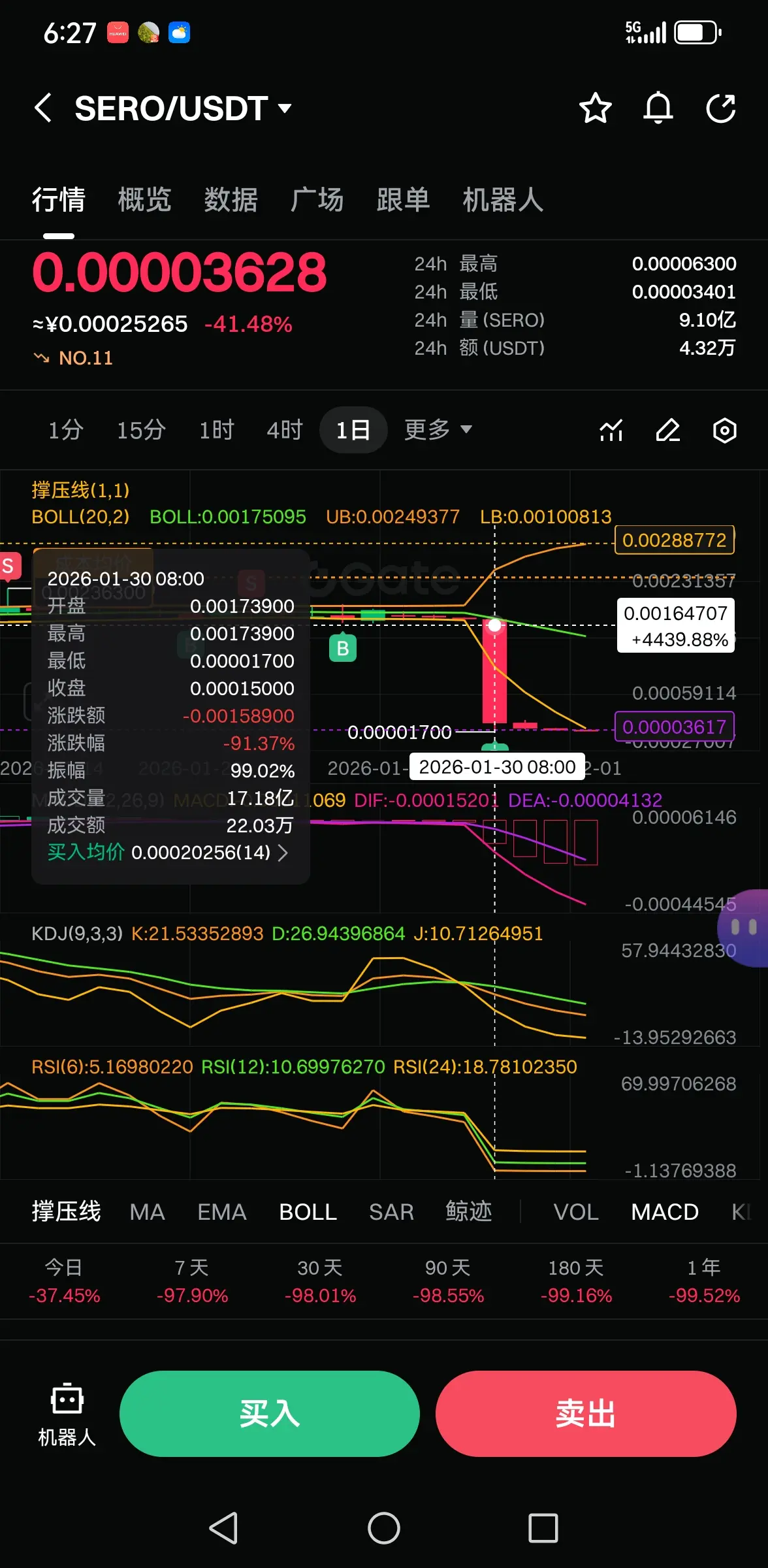Tap the RSI(6):5.16980220 label
The image size is (768, 1568).
point(112,1066)
